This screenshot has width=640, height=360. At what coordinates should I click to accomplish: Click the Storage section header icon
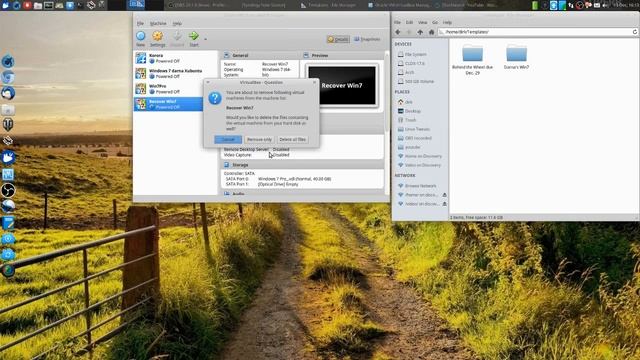tap(227, 165)
